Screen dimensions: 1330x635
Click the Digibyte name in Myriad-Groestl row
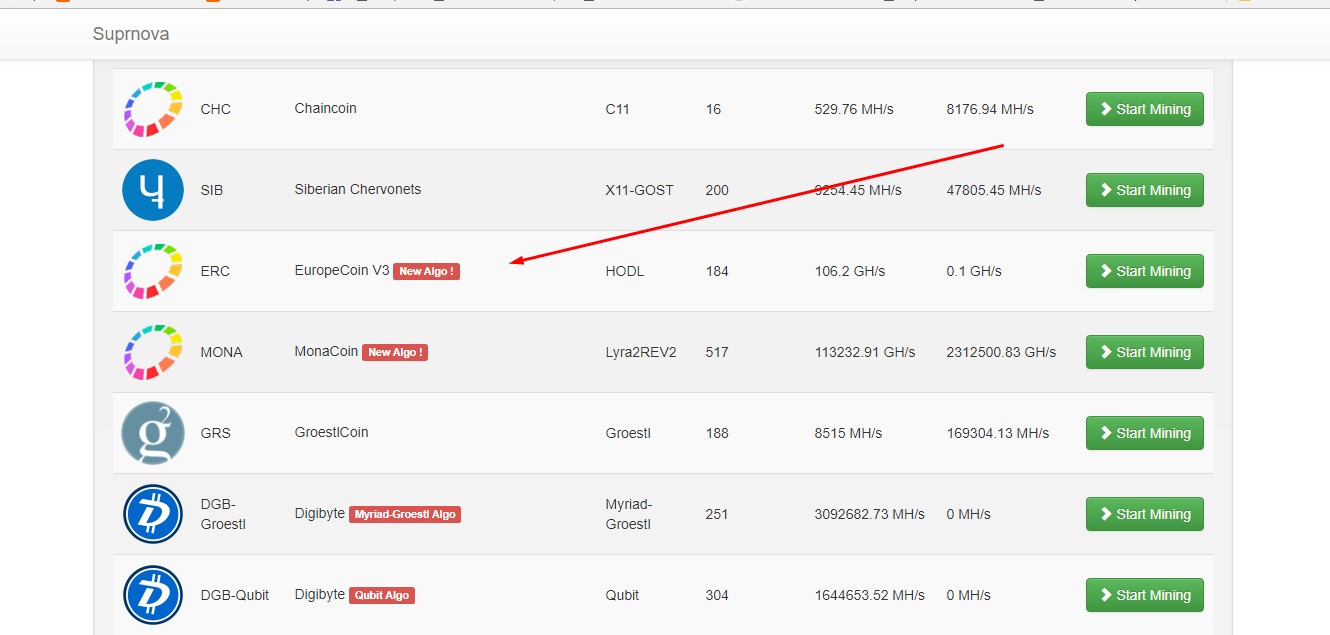(320, 513)
